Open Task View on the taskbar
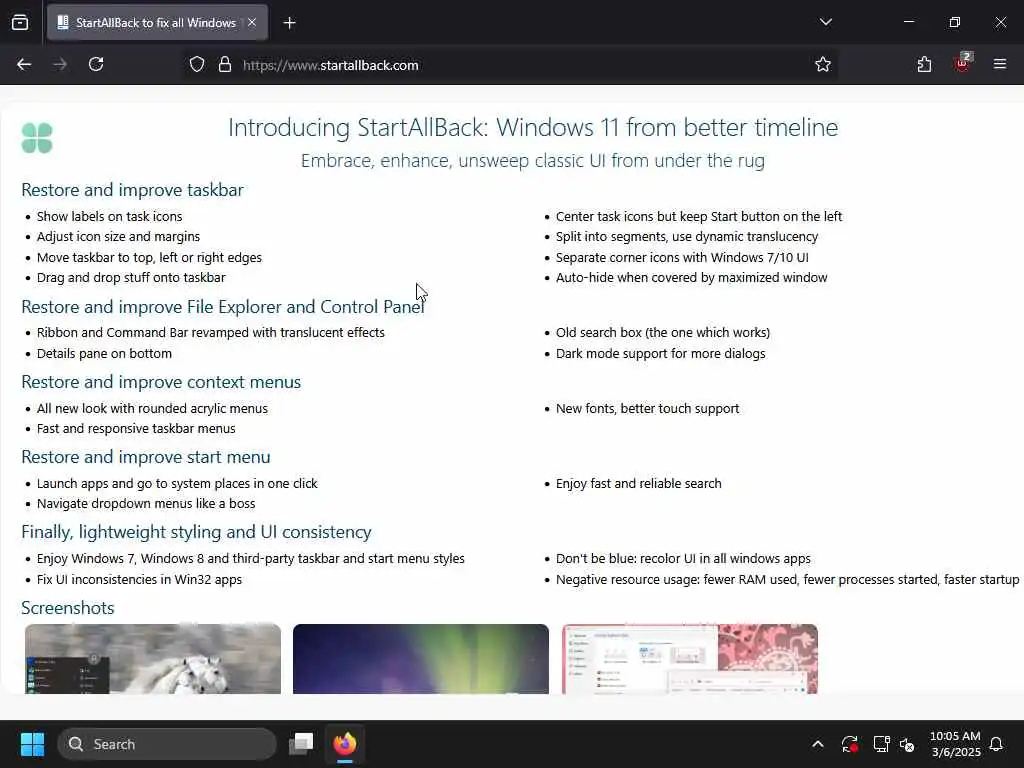Viewport: 1024px width, 768px height. tap(301, 744)
